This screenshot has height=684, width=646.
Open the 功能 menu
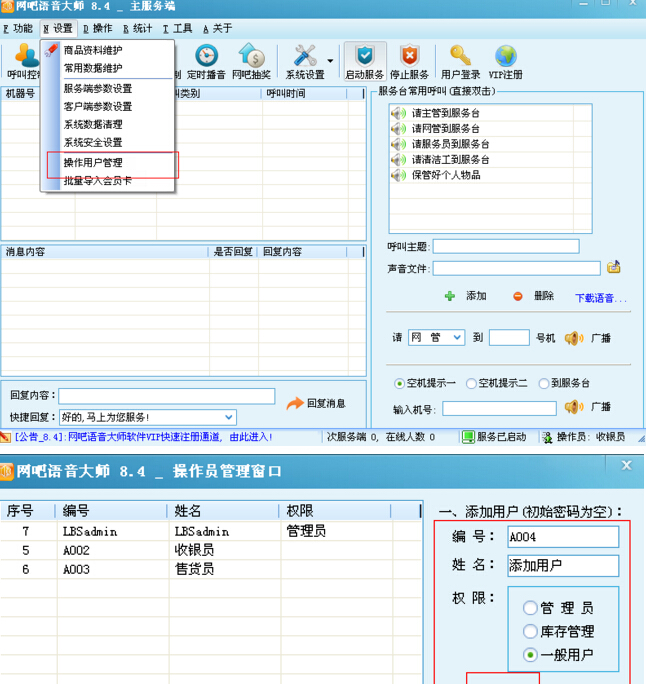[18, 29]
